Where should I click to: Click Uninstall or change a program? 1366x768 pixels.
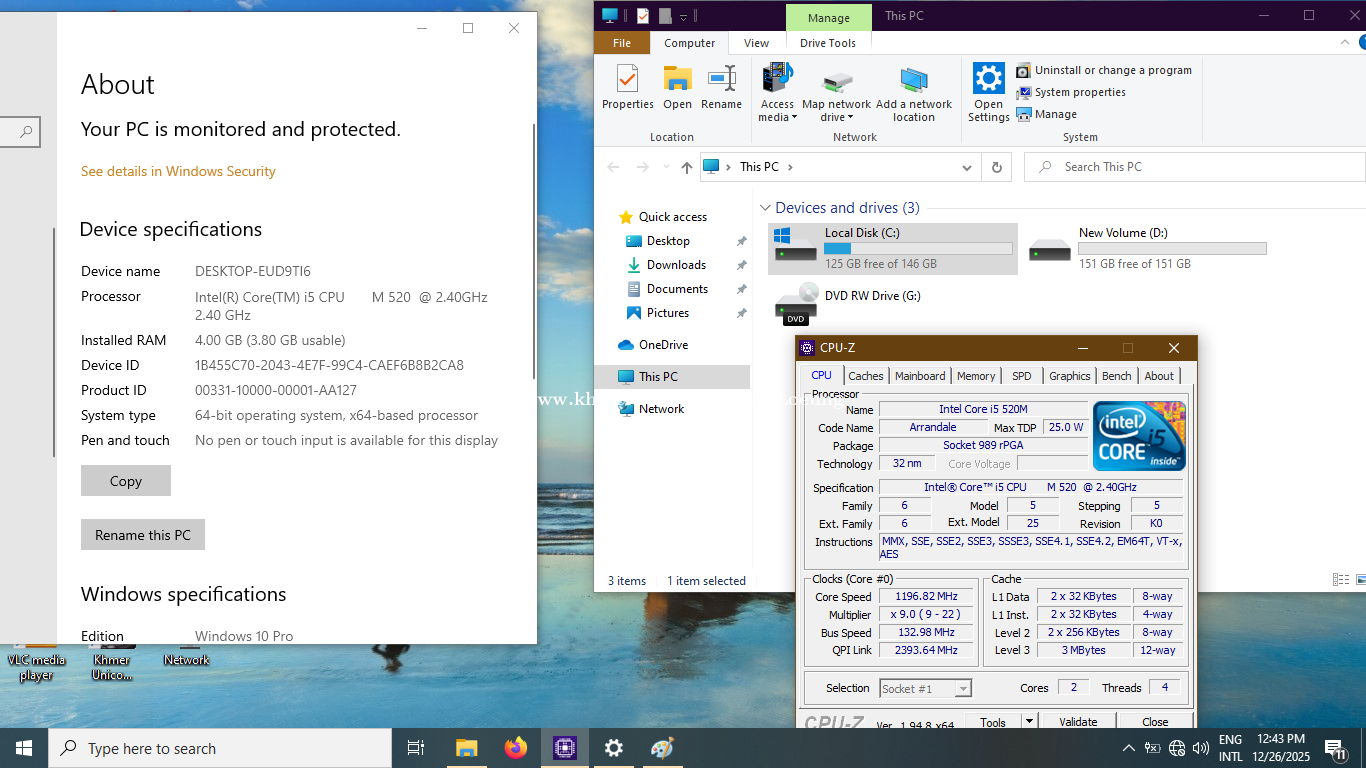[1112, 70]
